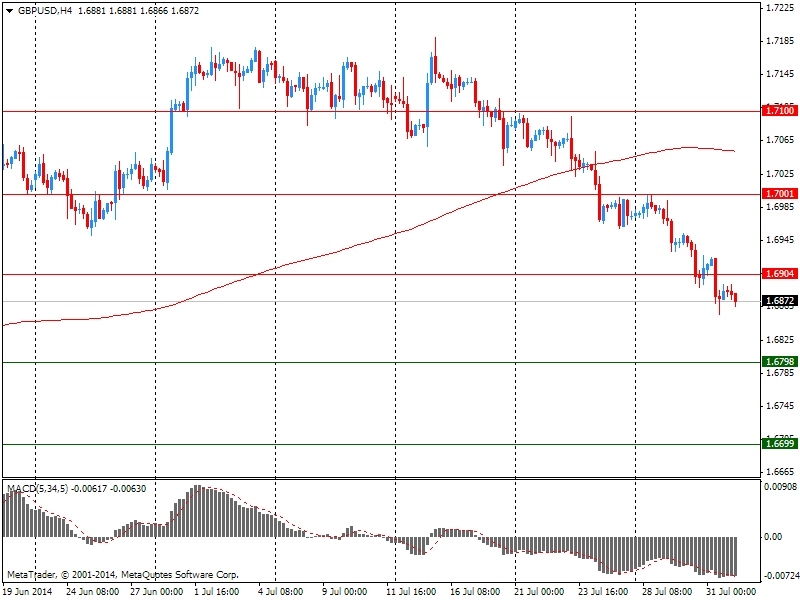Select the 1.6798 green level label
800x600 pixels.
779,362
